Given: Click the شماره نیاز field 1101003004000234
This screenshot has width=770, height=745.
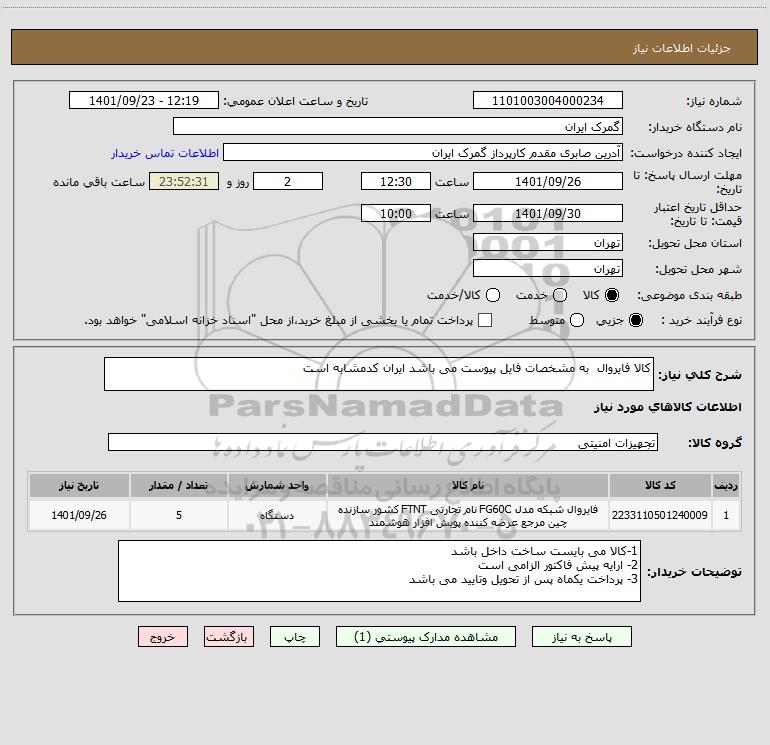Looking at the screenshot, I should coord(548,101).
